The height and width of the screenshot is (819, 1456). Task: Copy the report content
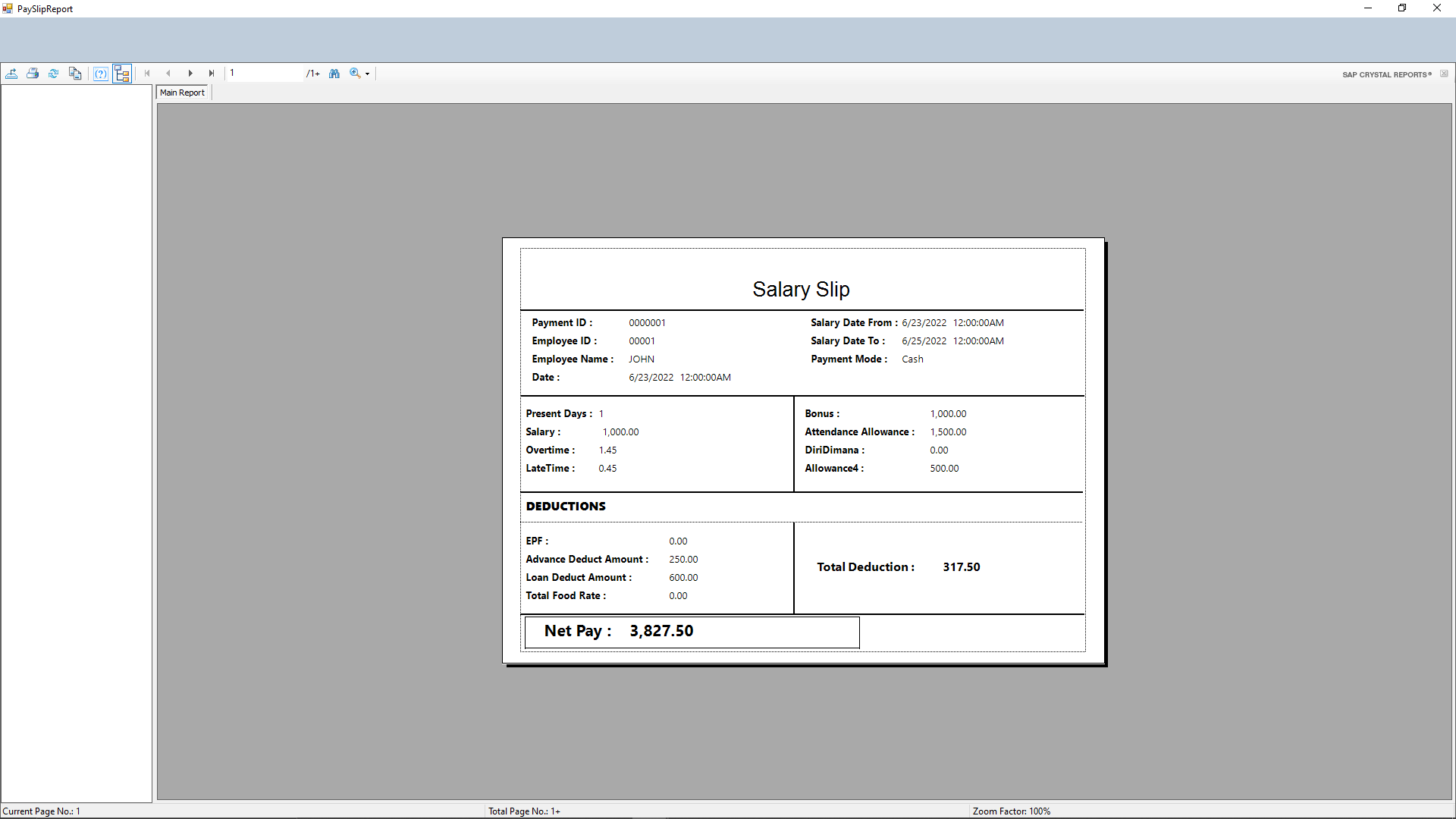pyautogui.click(x=75, y=73)
